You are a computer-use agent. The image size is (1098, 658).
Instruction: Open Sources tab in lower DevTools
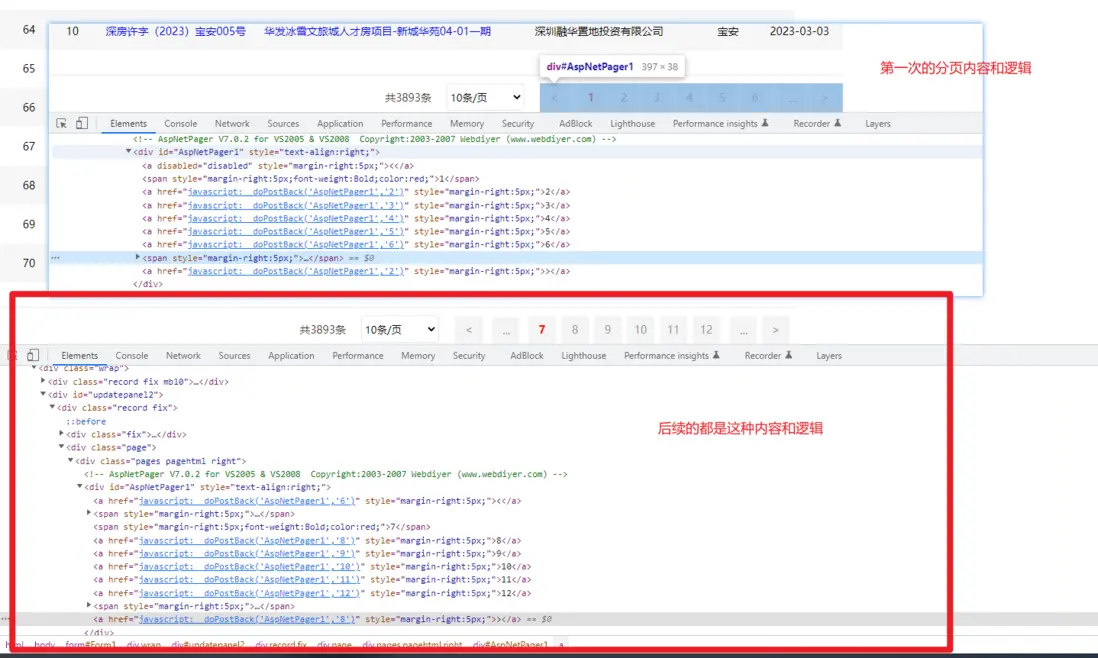(234, 356)
